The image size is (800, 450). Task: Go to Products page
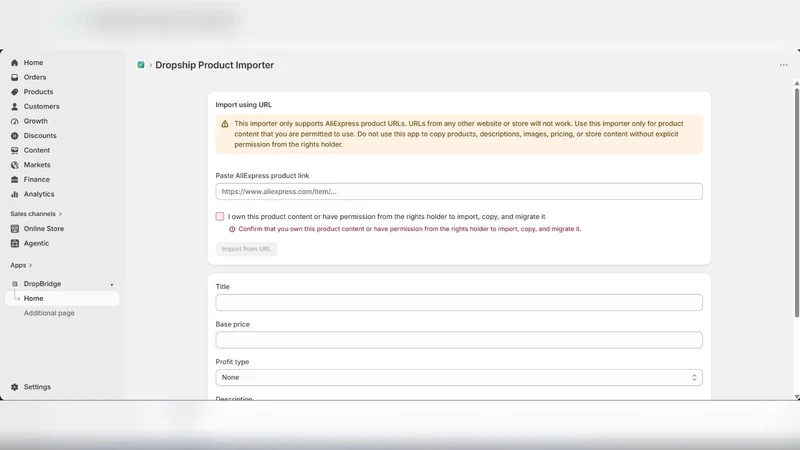click(38, 92)
